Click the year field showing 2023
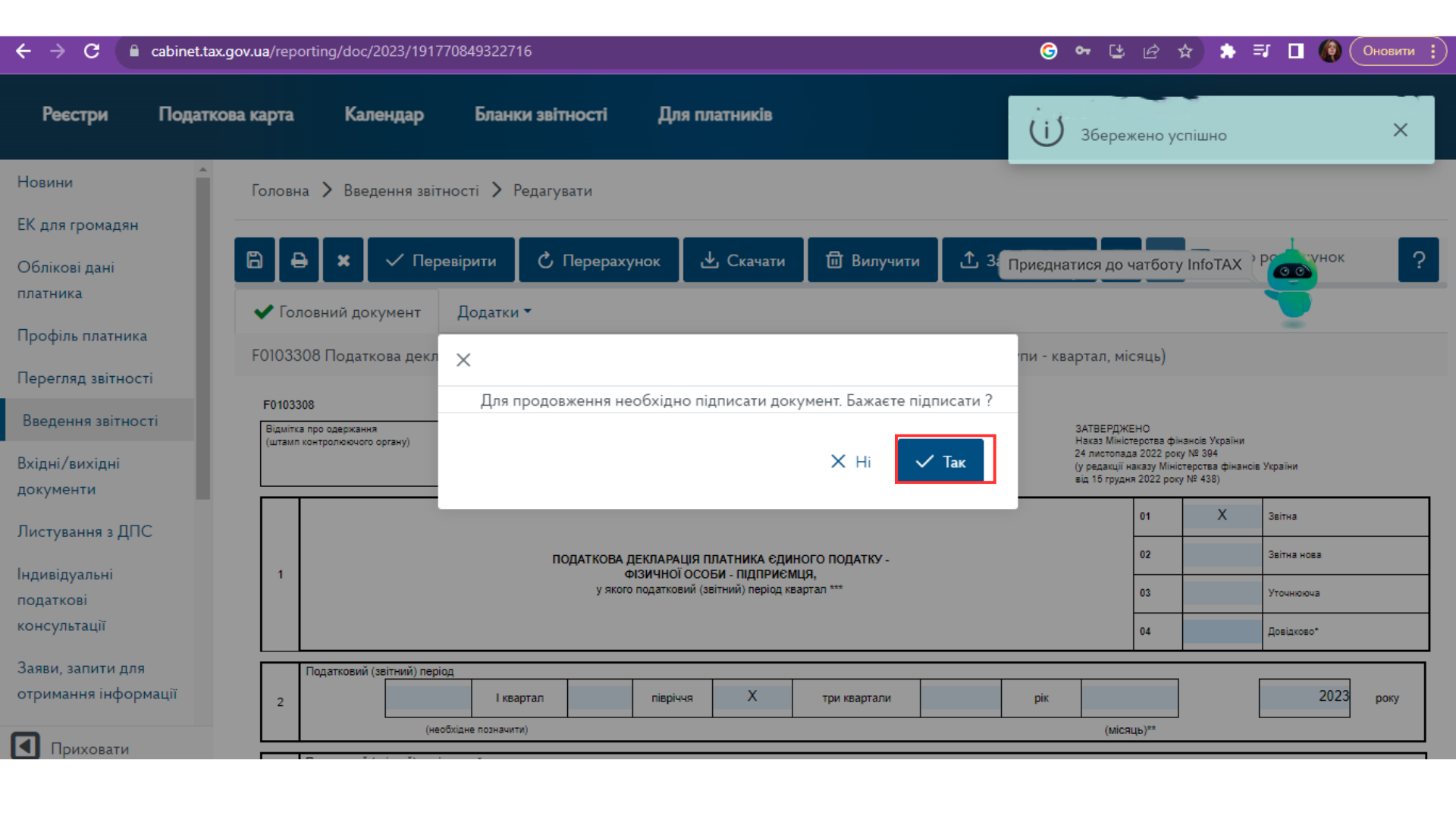This screenshot has height=819, width=1456. [x=1304, y=698]
